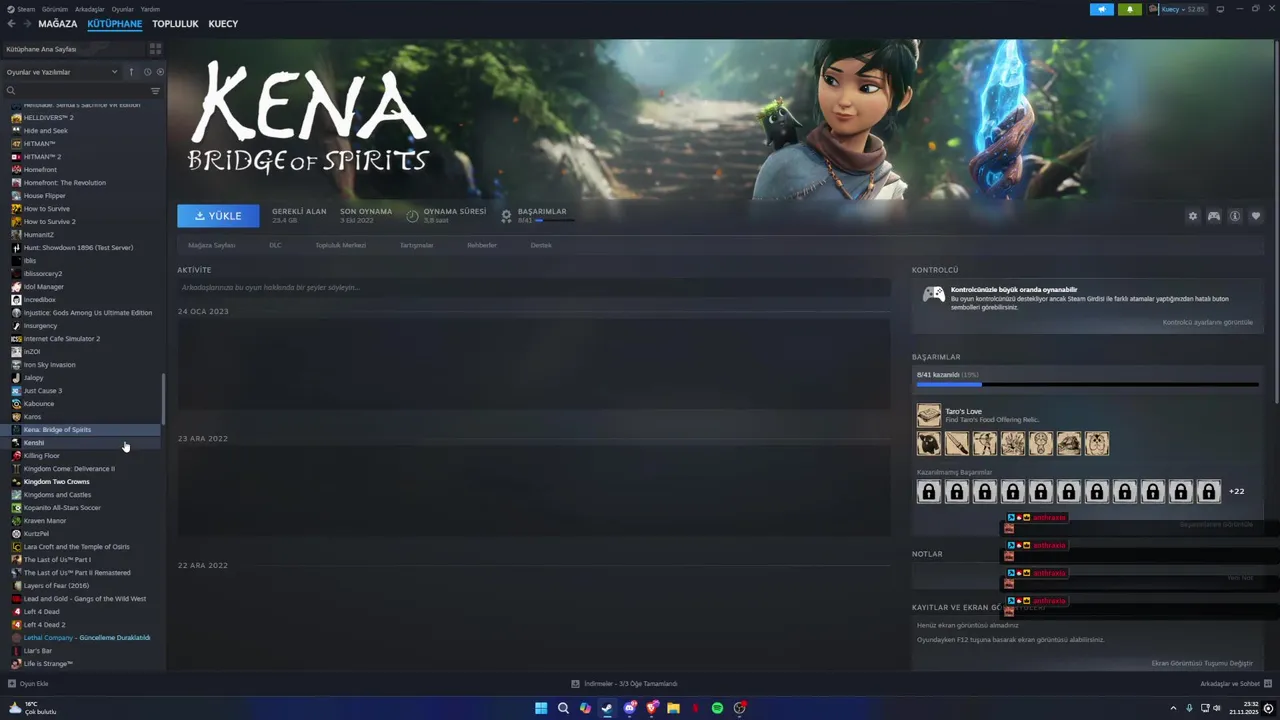Open Oyunlar menu
Image resolution: width=1280 pixels, height=720 pixels.
tap(122, 9)
